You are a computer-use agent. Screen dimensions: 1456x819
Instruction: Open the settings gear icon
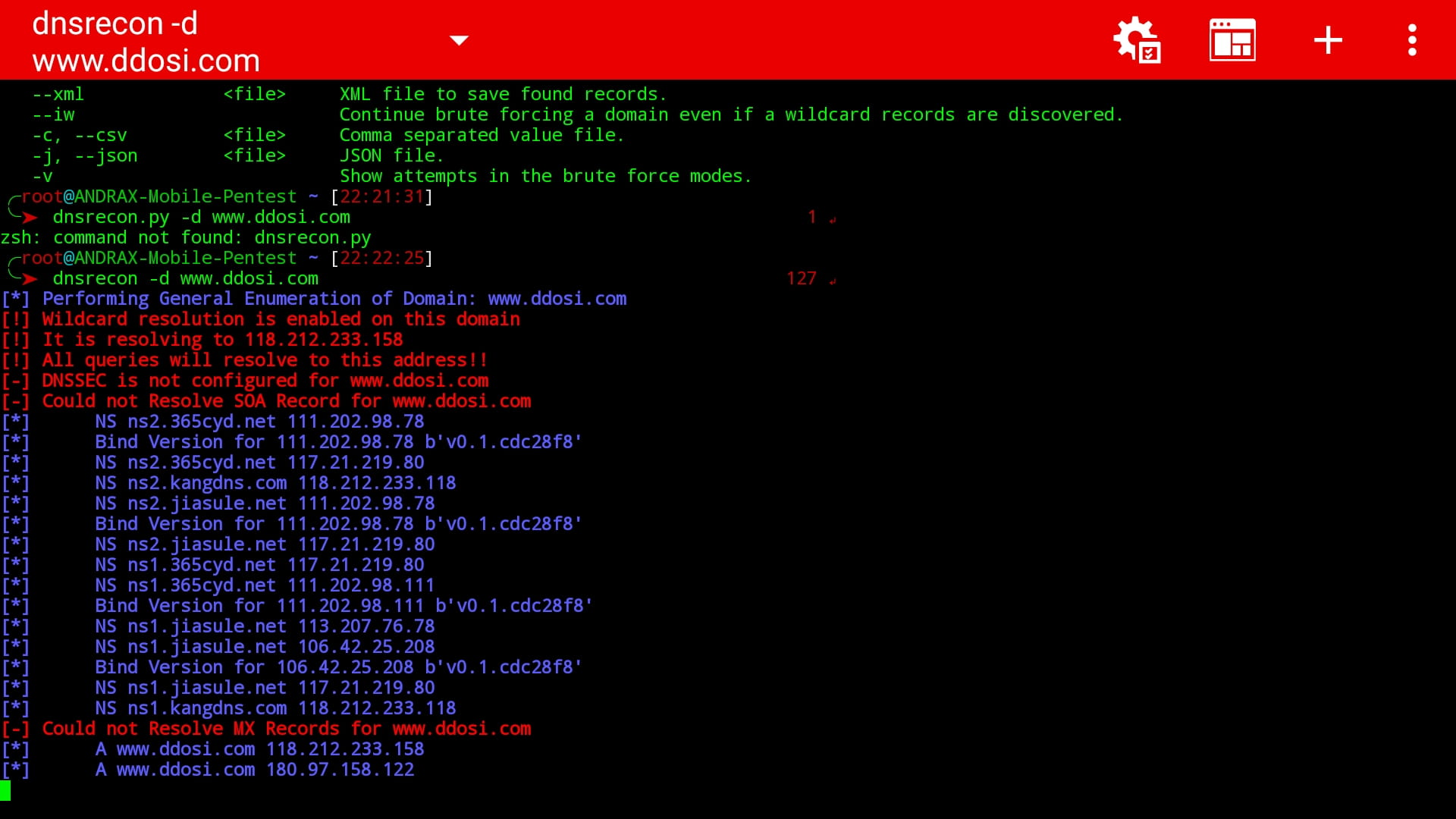pos(1136,39)
